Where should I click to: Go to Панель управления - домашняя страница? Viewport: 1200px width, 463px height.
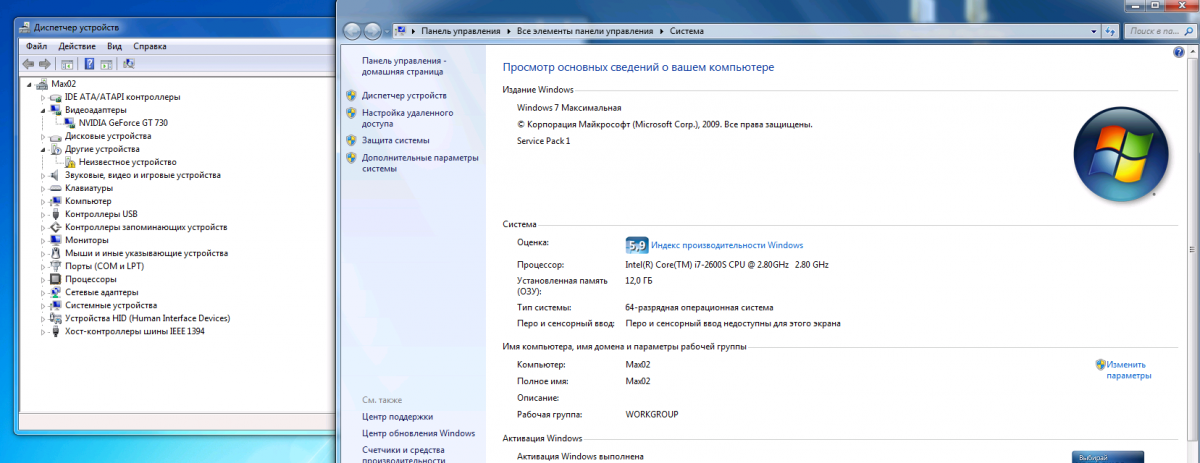tap(404, 66)
